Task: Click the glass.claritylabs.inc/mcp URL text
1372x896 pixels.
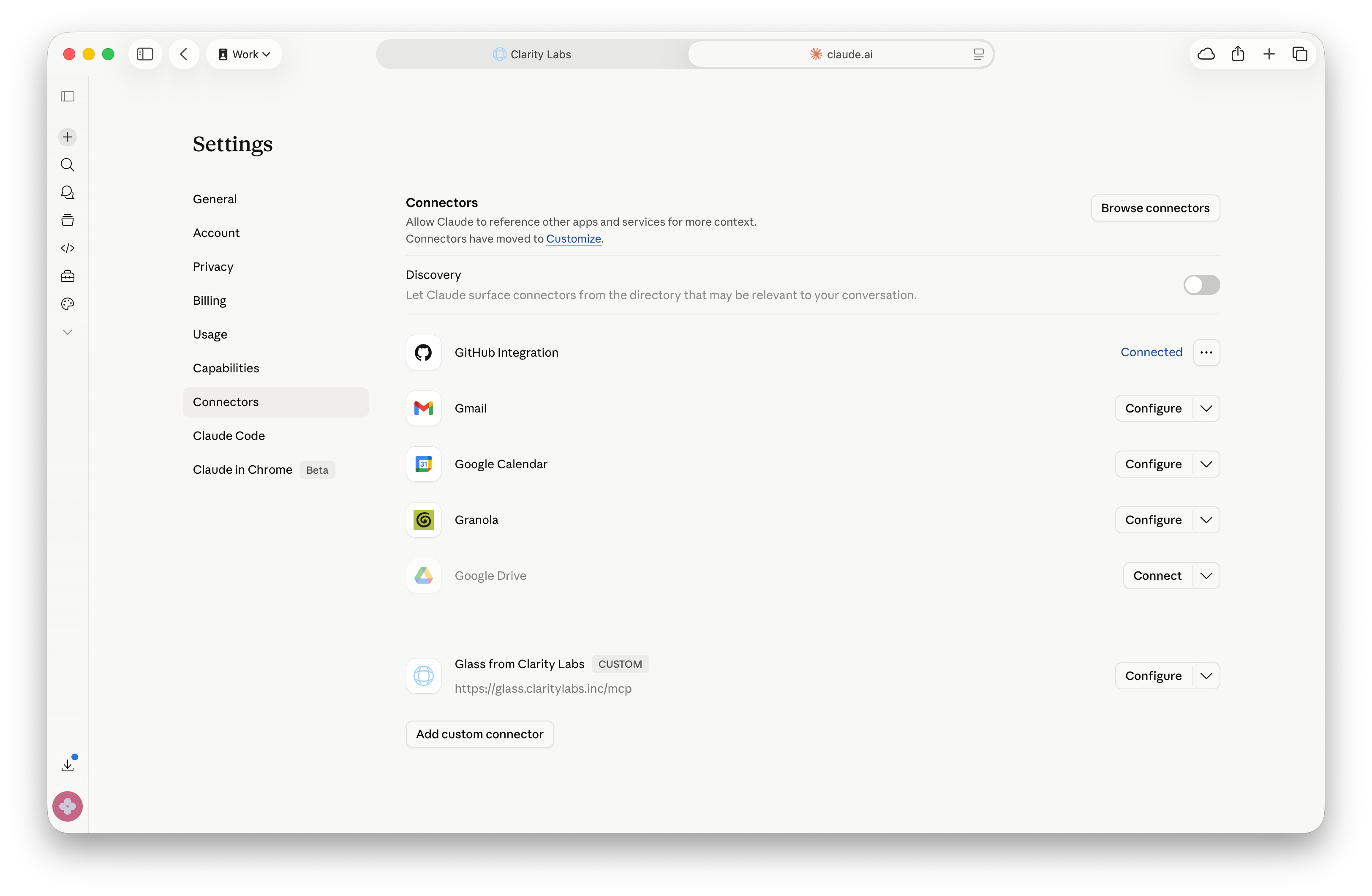Action: pos(543,689)
